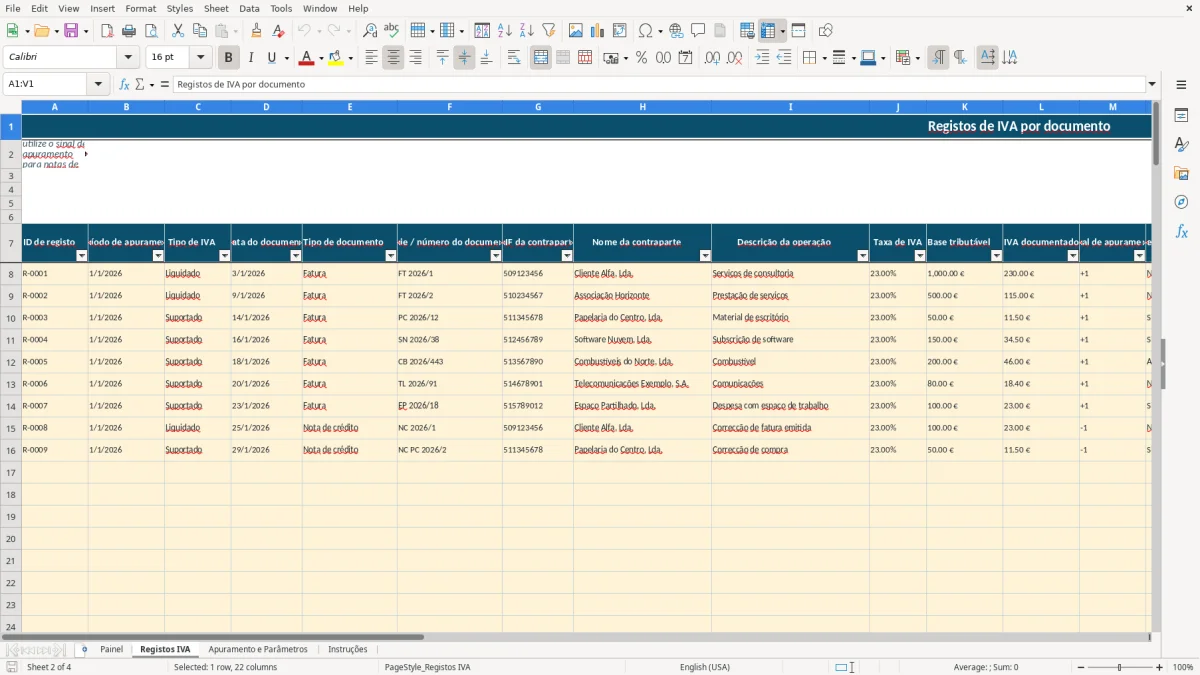Run the spelling check

(x=392, y=31)
